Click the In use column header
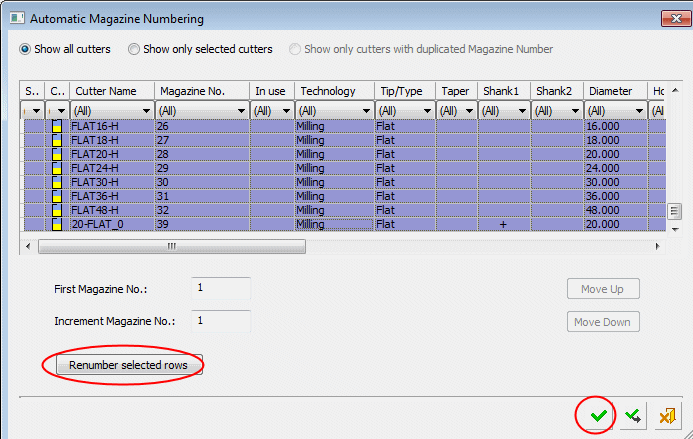 [x=271, y=91]
